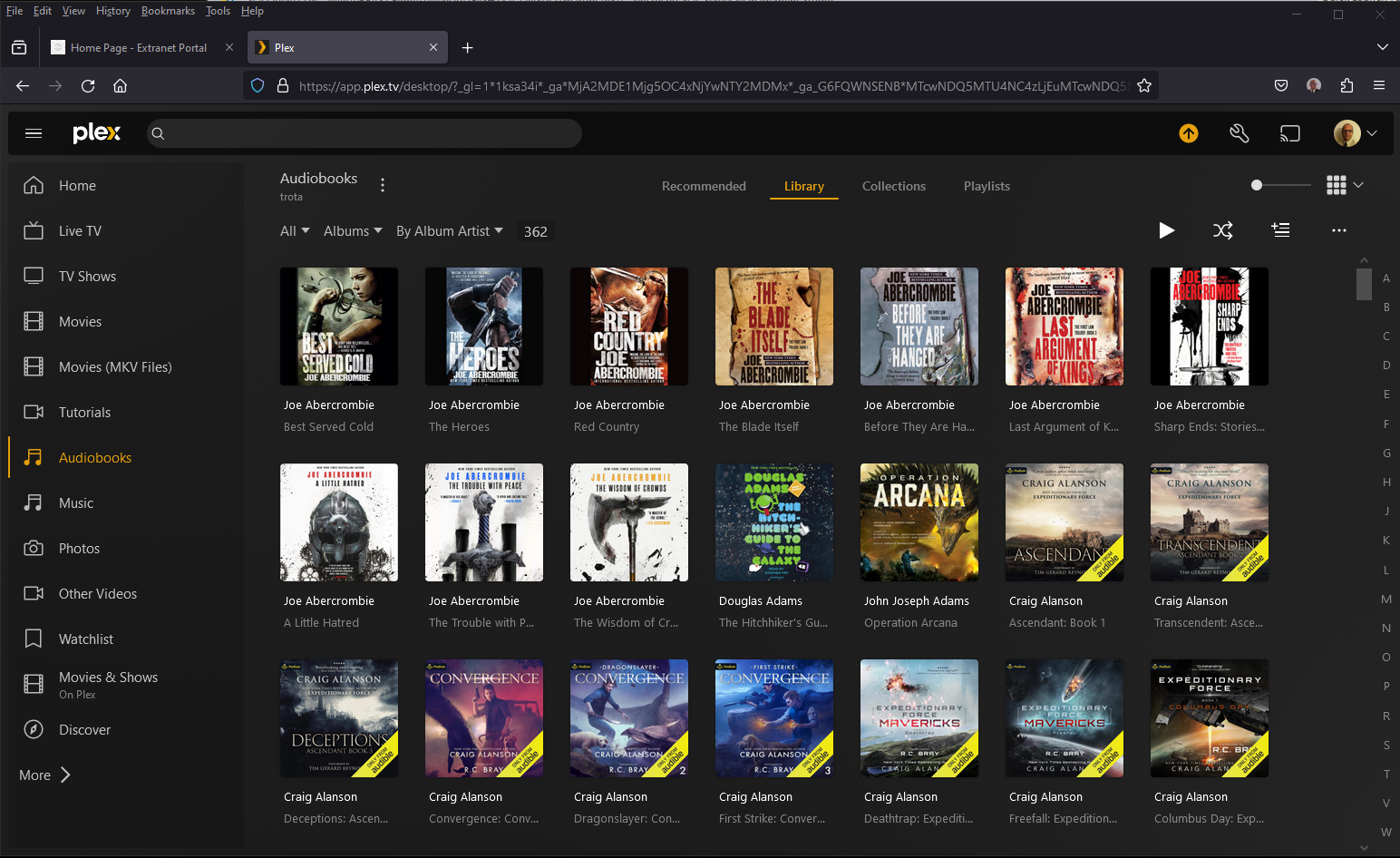
Task: Open the Bookmarks menu
Action: coord(168,11)
